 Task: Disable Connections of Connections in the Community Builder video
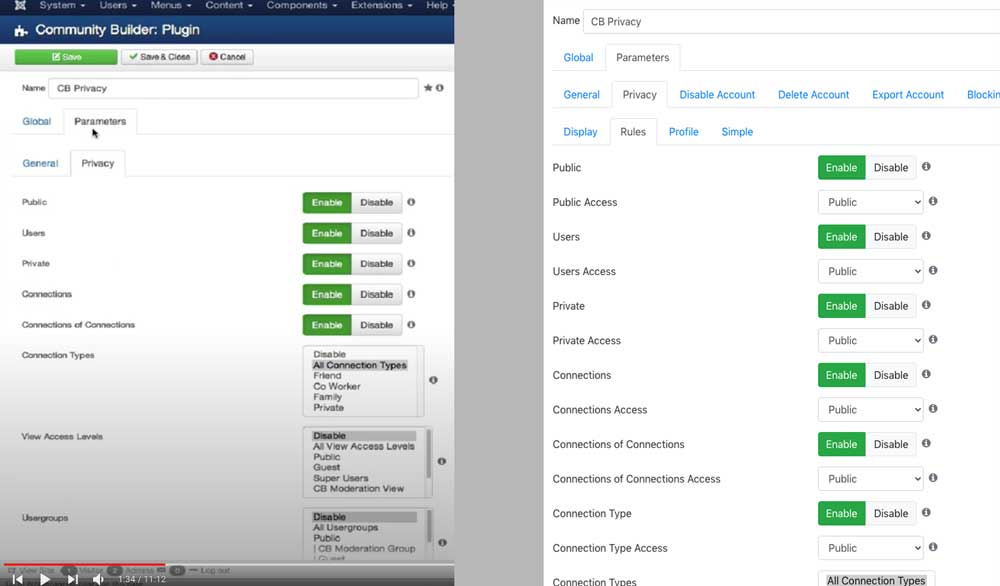pos(377,325)
